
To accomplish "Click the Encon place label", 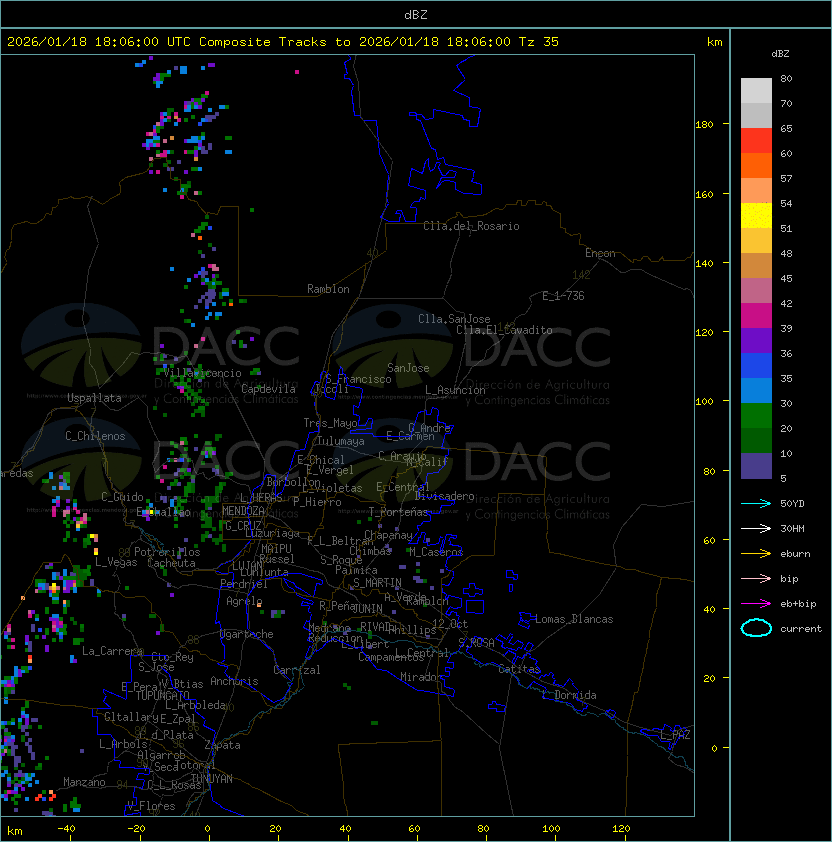I will click(600, 253).
